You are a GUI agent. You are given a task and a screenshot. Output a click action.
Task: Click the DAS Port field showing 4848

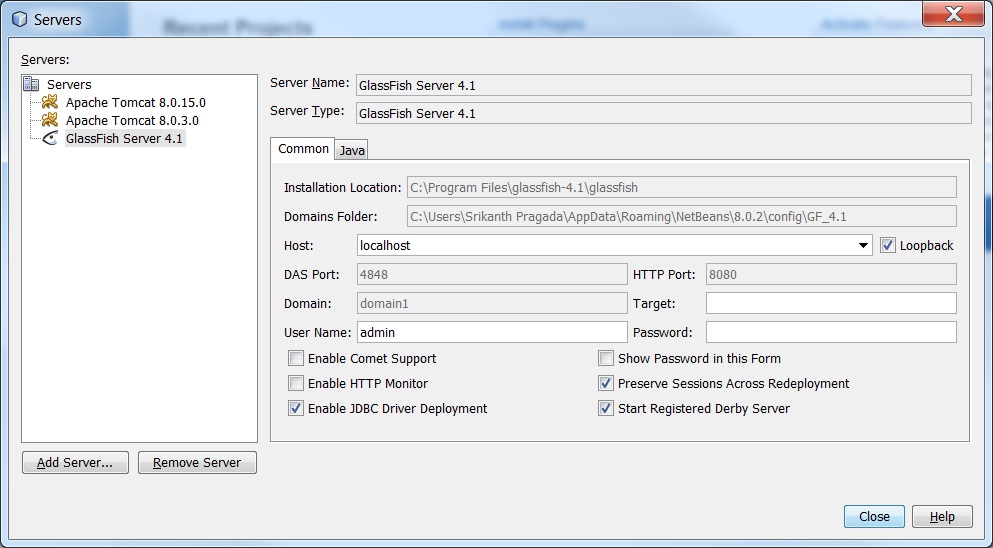[x=492, y=274]
